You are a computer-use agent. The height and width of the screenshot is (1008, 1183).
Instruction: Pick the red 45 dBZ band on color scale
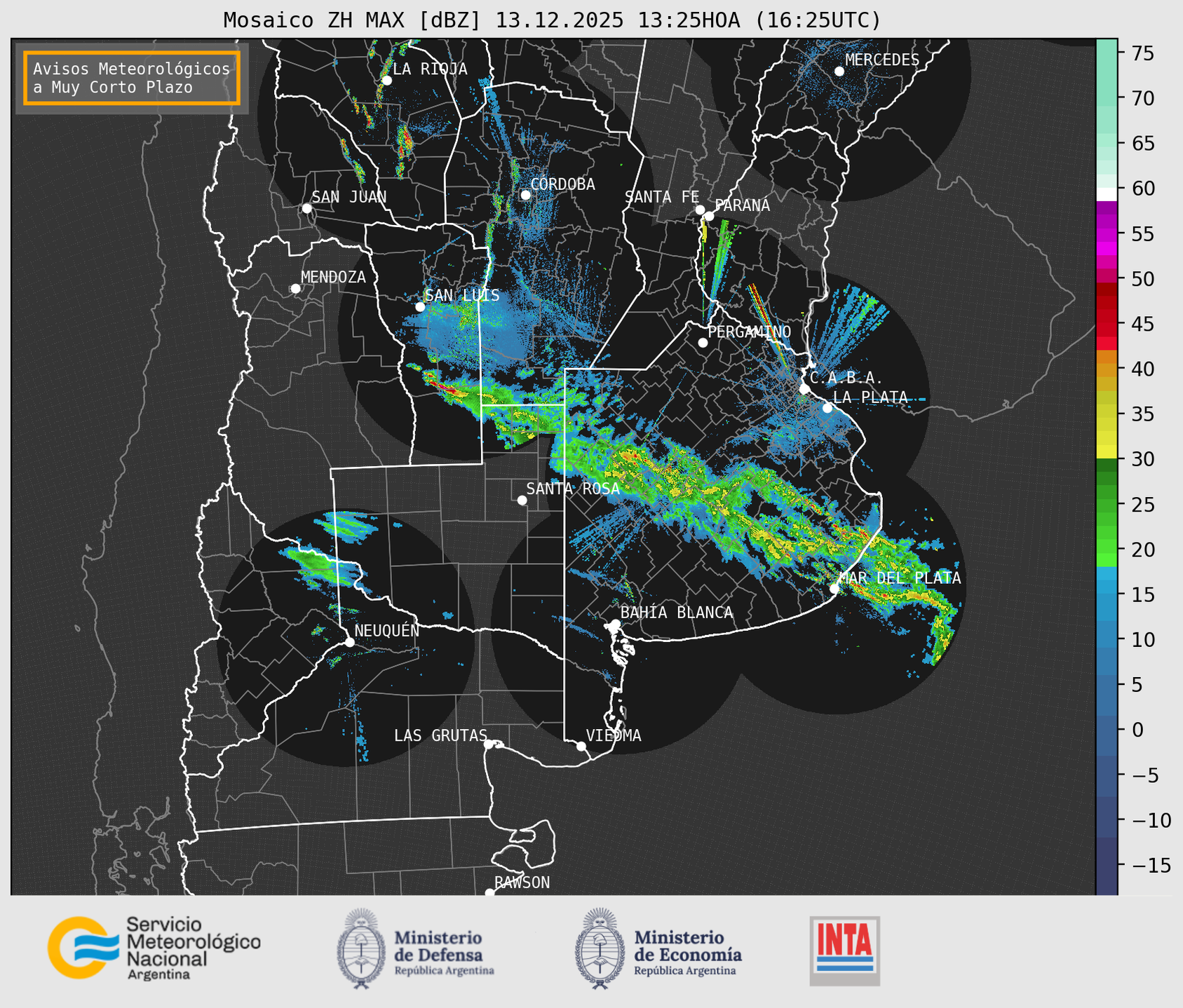coord(1107,324)
